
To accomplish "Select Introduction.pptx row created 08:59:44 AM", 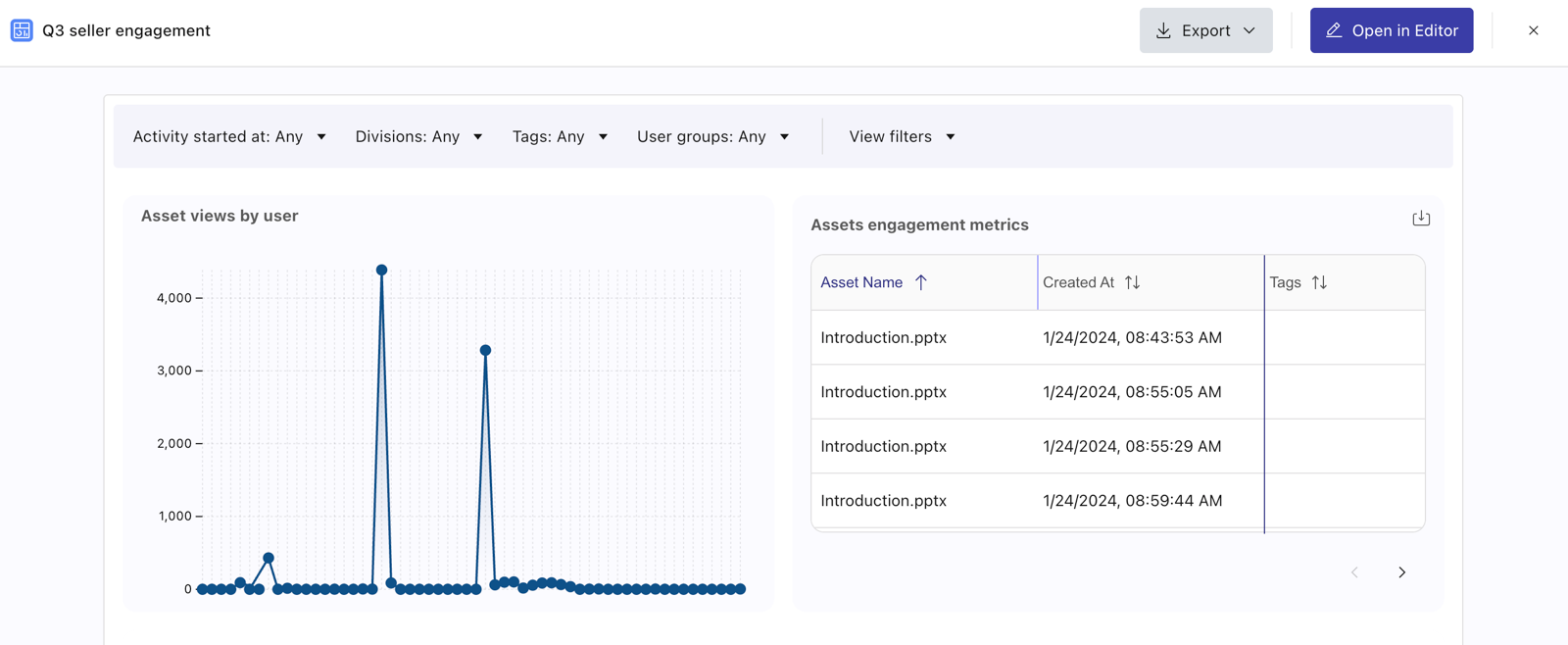I will 1118,501.
